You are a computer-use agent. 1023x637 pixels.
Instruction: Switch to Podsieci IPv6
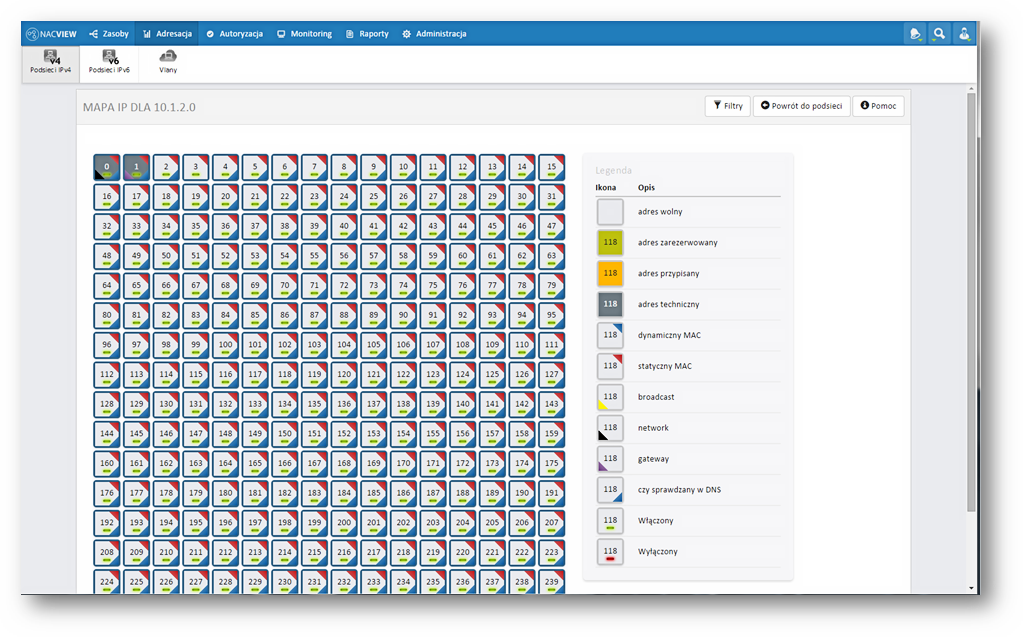pos(110,62)
